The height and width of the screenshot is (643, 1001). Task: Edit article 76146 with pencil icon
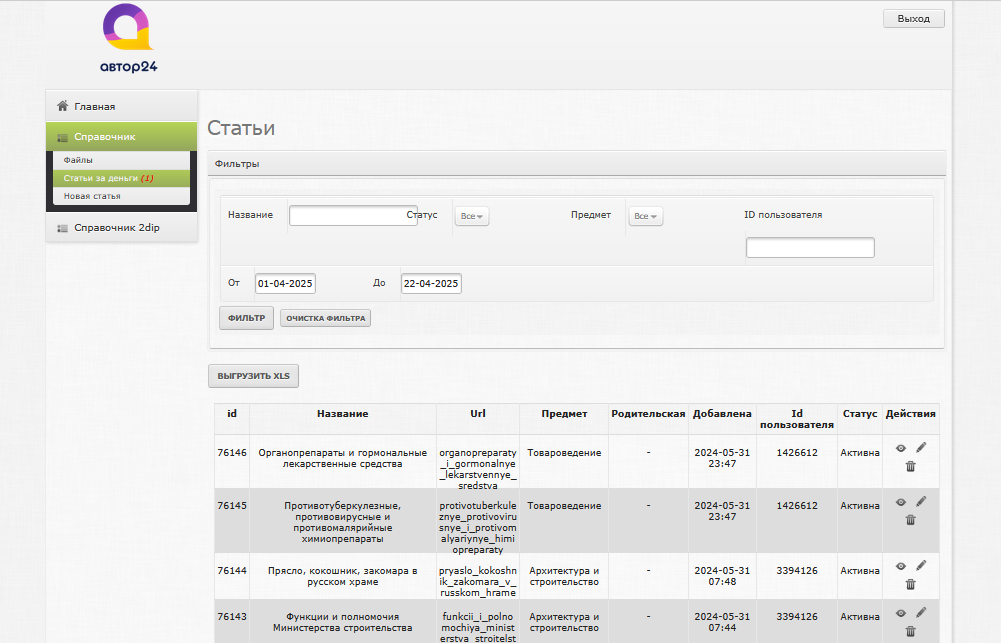(x=921, y=448)
